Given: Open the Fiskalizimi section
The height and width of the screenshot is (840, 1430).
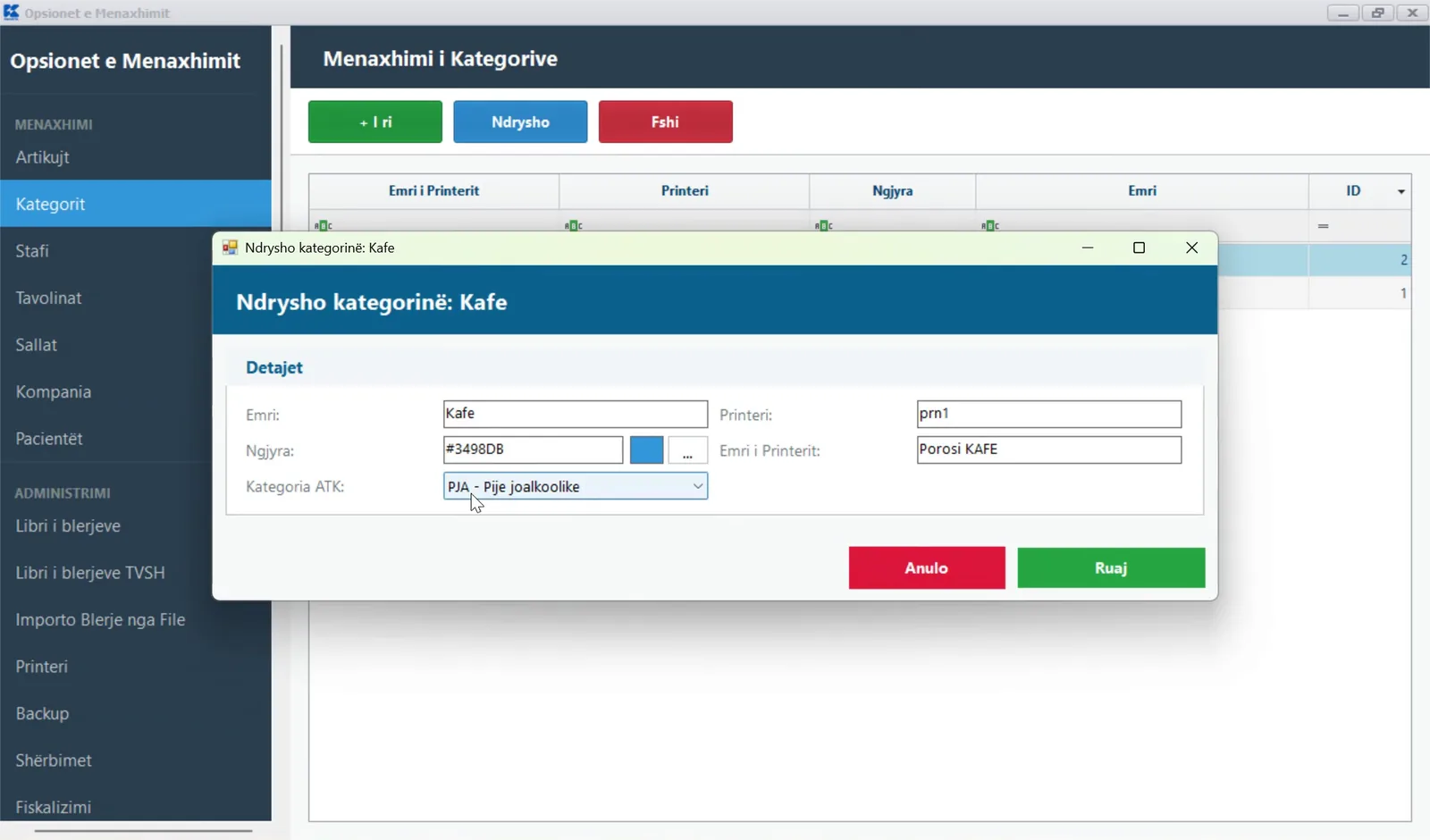Looking at the screenshot, I should 54,807.
